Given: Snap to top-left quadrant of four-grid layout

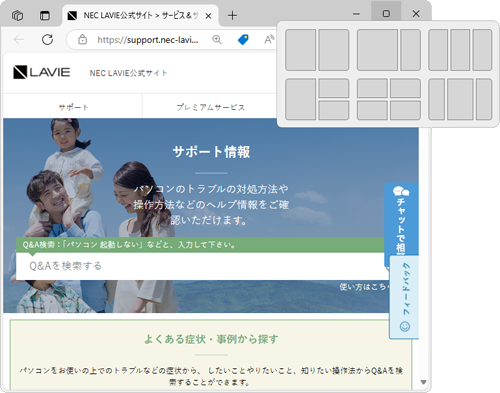Looking at the screenshot, I should [x=372, y=88].
